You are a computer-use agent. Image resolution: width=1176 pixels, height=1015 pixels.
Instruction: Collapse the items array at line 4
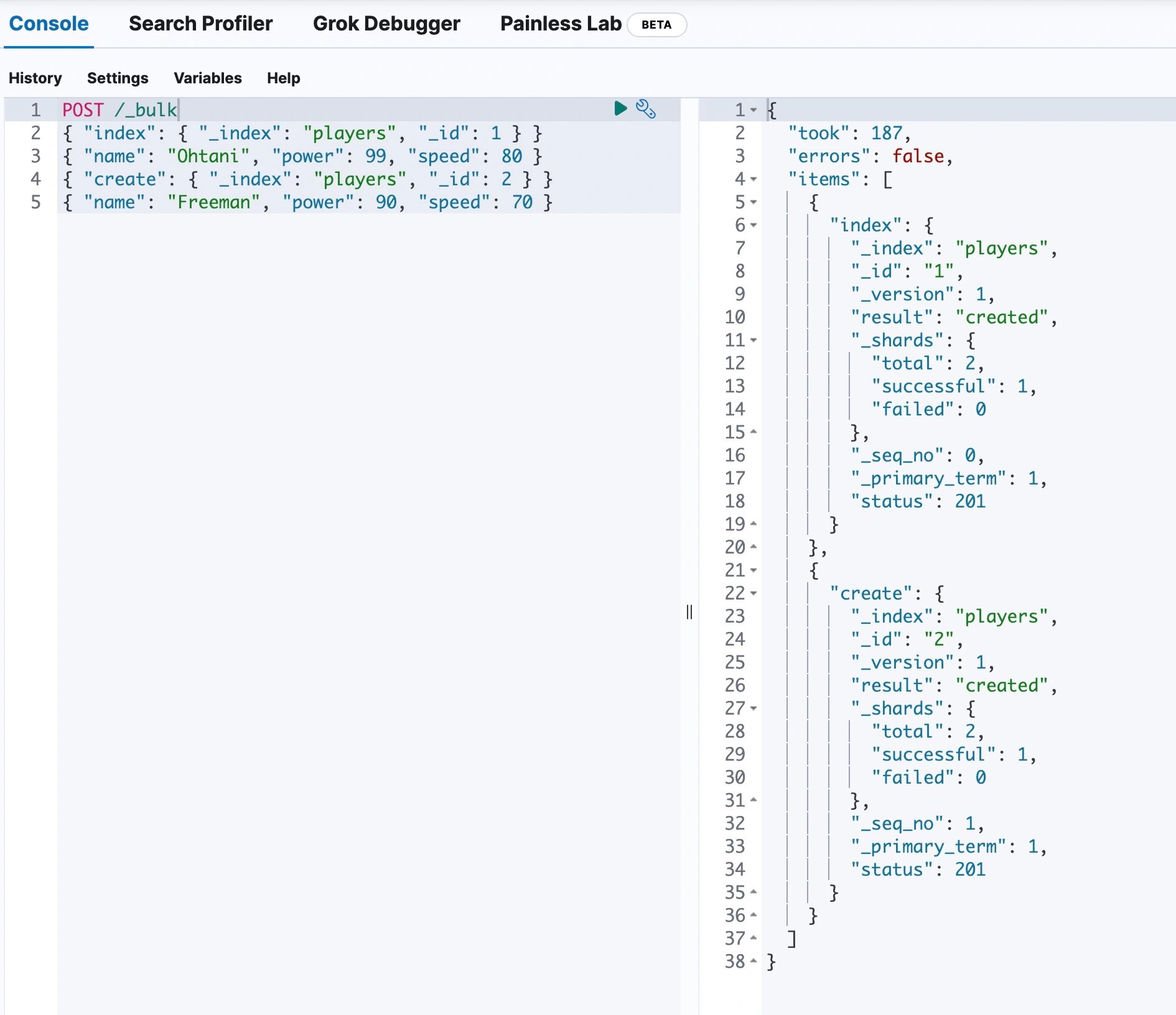[x=754, y=180]
